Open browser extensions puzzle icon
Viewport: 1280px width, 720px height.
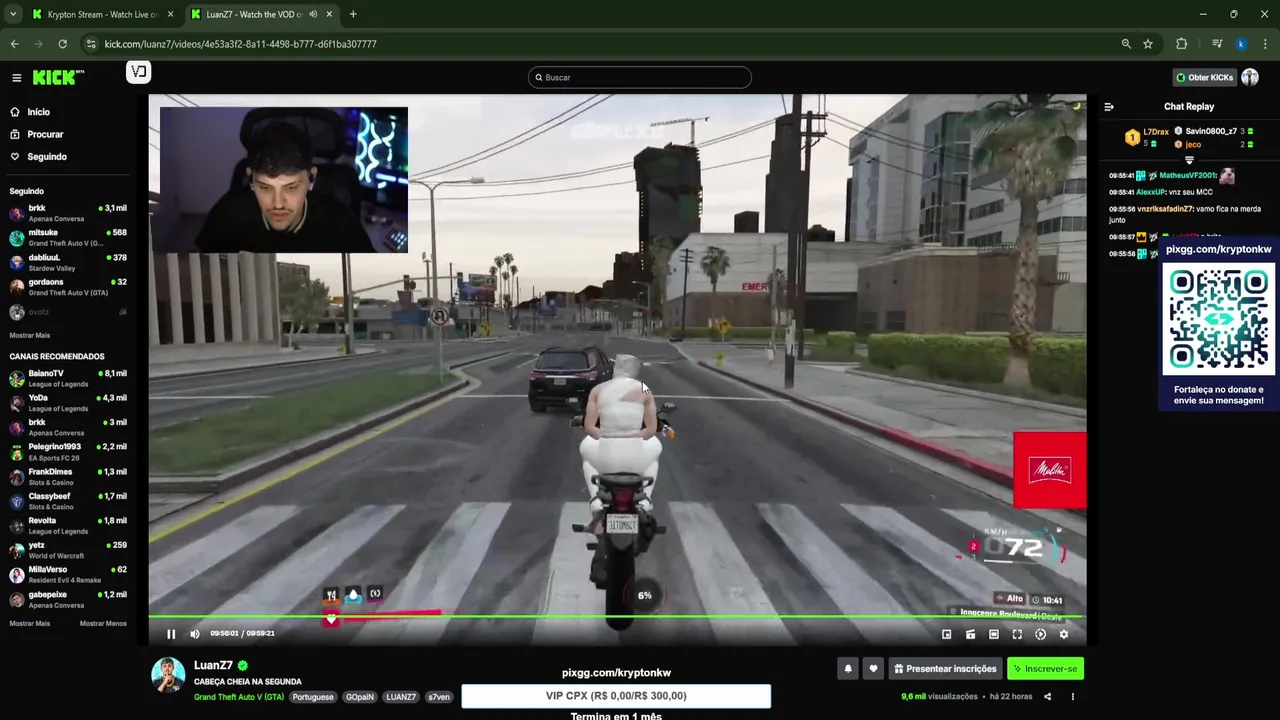(x=1181, y=44)
